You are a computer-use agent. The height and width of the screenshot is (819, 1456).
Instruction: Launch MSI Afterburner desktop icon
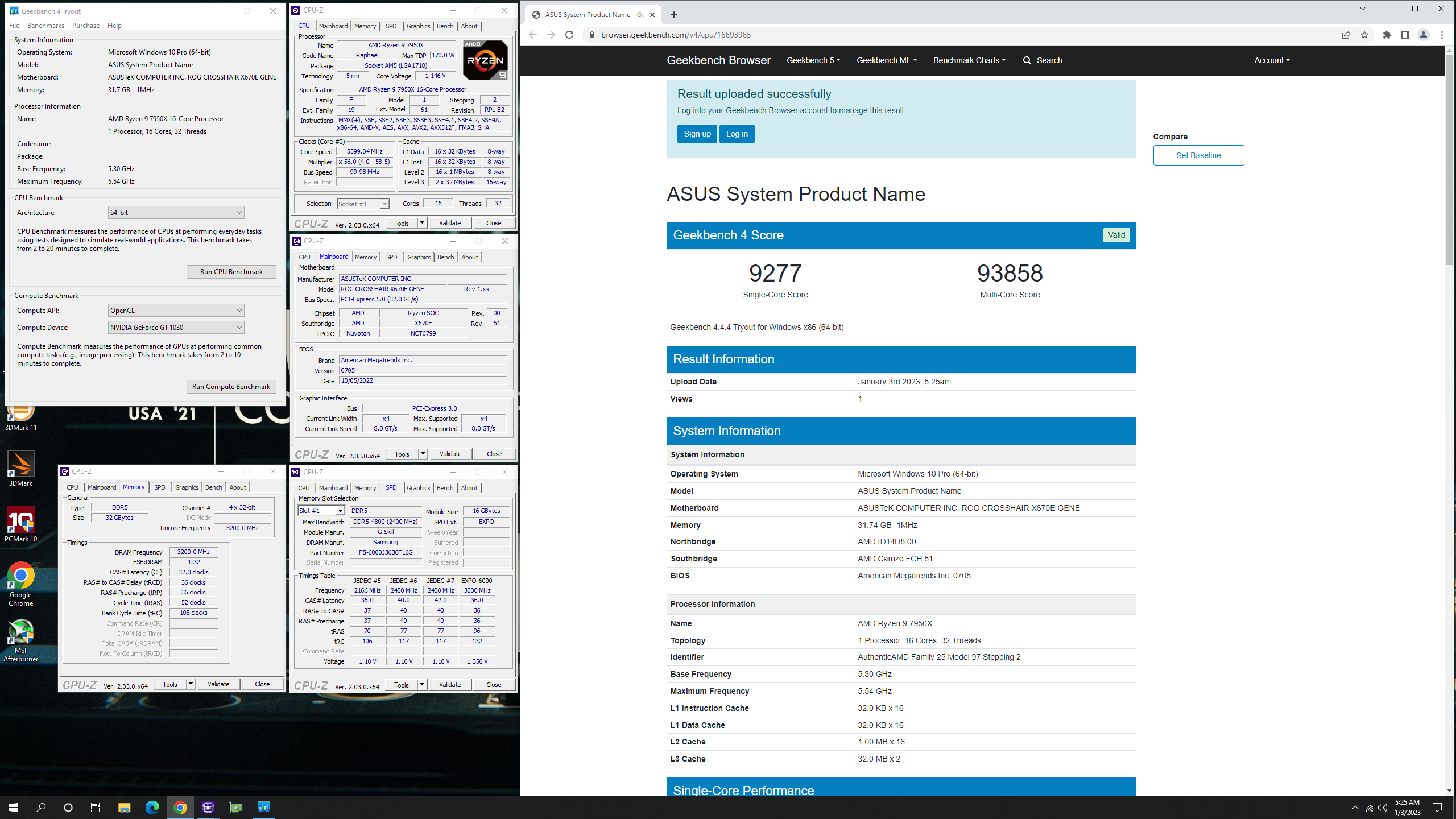[20, 640]
